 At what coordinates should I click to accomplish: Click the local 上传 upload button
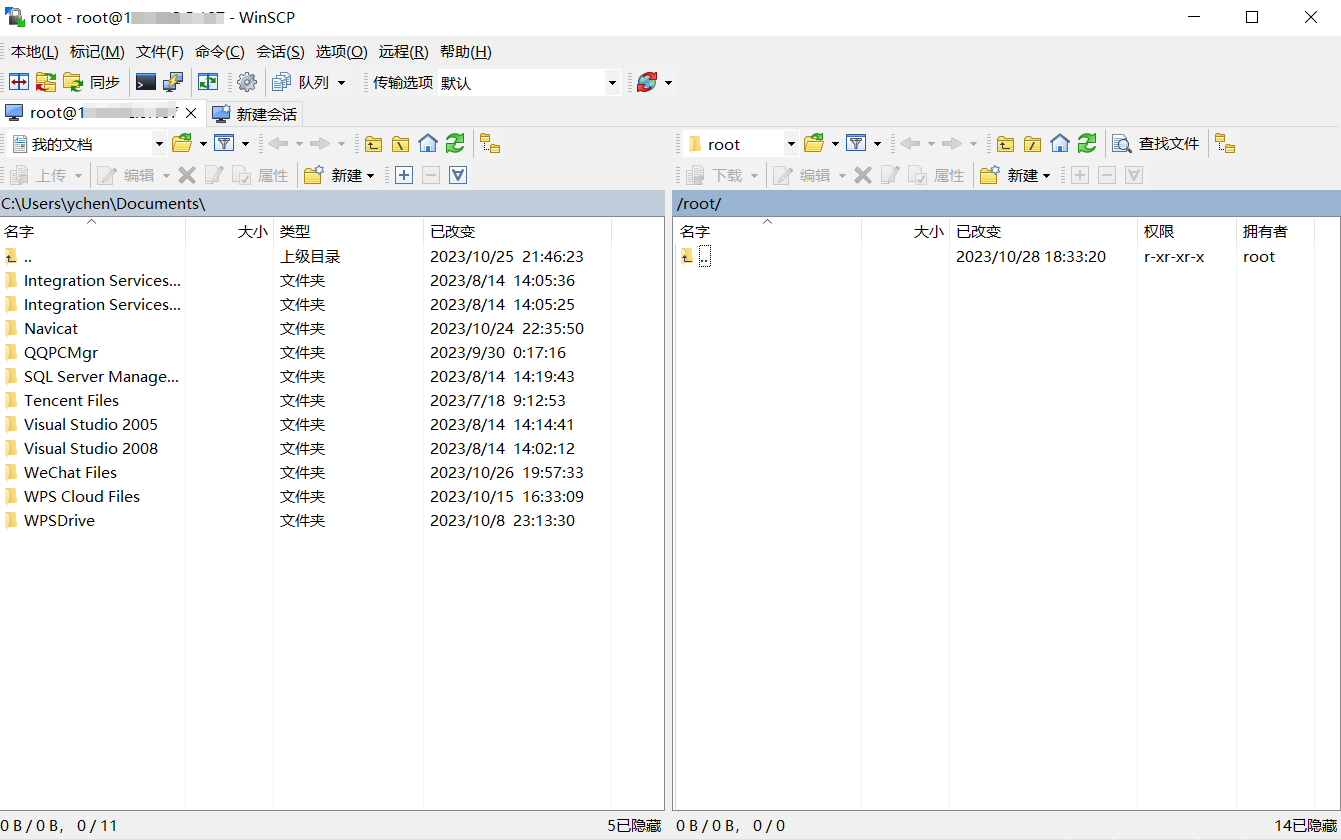click(40, 175)
